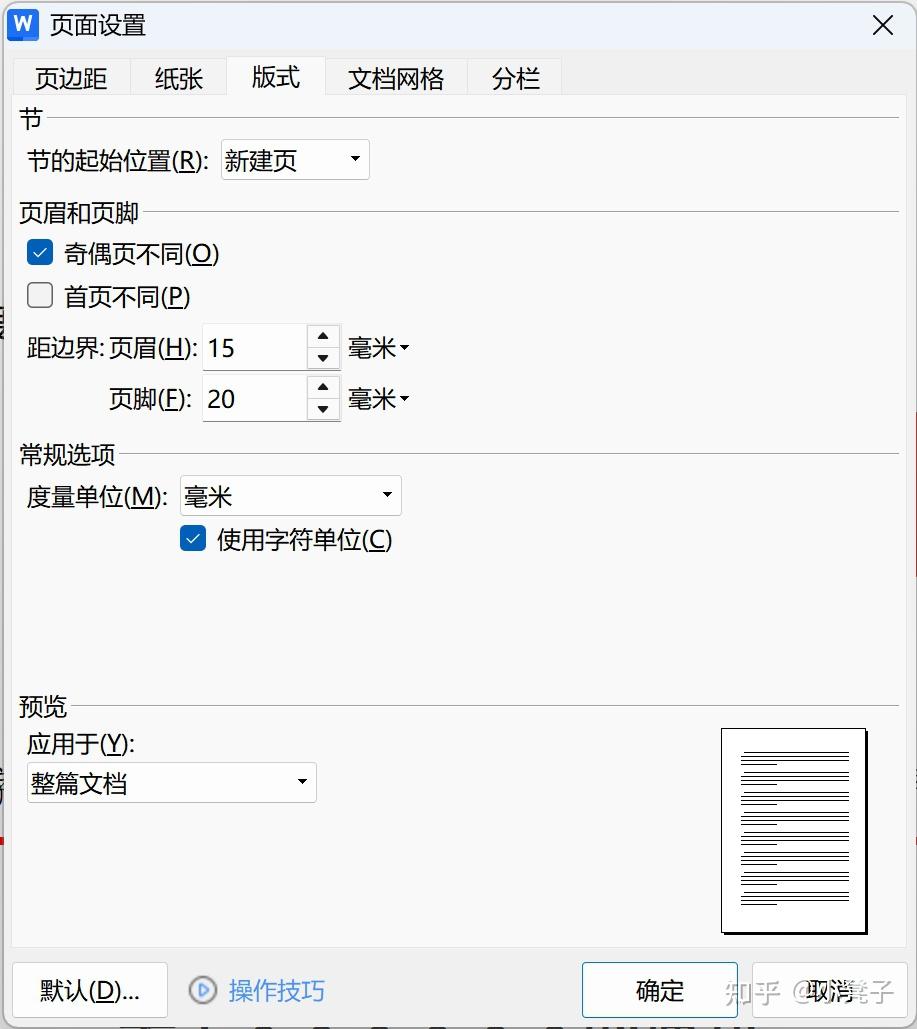Click the up arrow to increase 页脚 value
Image resolution: width=917 pixels, height=1029 pixels.
click(324, 387)
